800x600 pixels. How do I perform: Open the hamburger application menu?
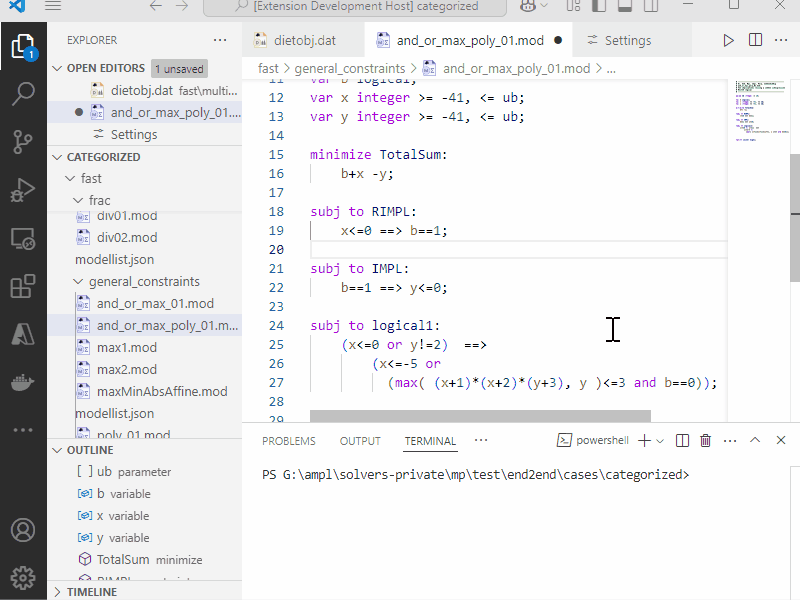pos(53,6)
